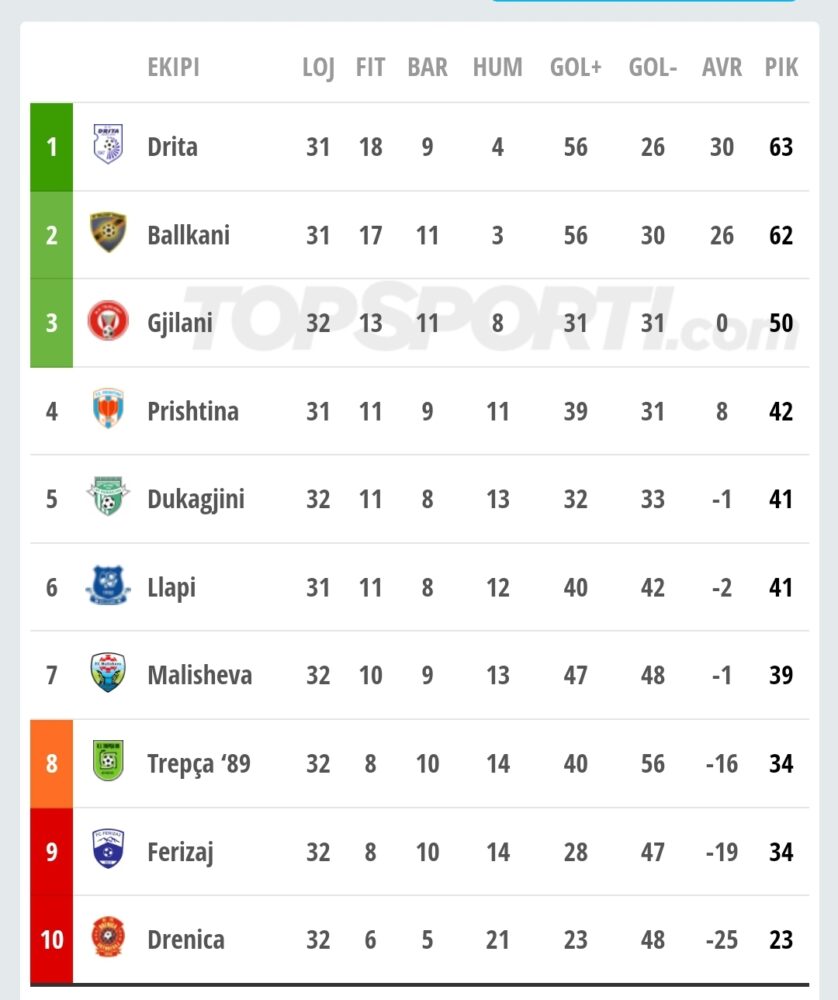Open the Drita team name link

click(x=172, y=147)
